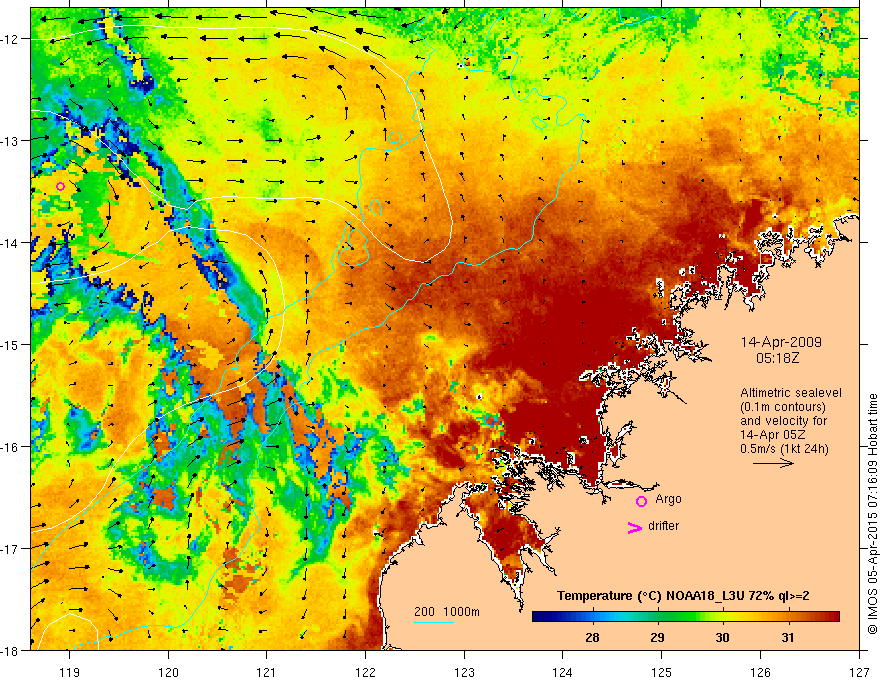Image resolution: width=880 pixels, height=680 pixels.
Task: Click the longitude axis label 122
Action: 365,672
